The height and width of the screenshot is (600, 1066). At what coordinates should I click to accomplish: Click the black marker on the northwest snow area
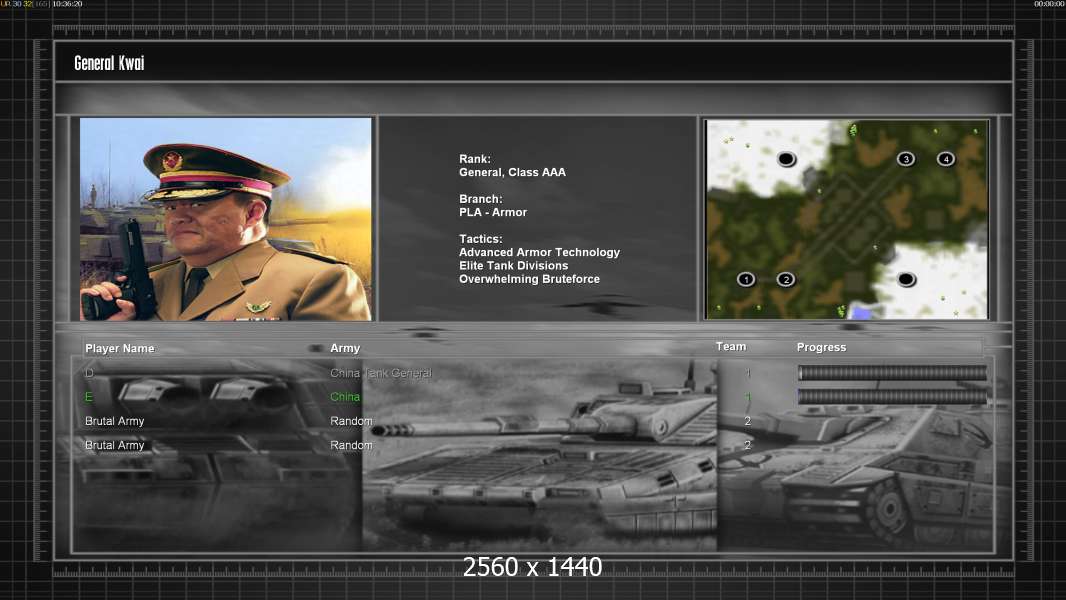[x=786, y=159]
